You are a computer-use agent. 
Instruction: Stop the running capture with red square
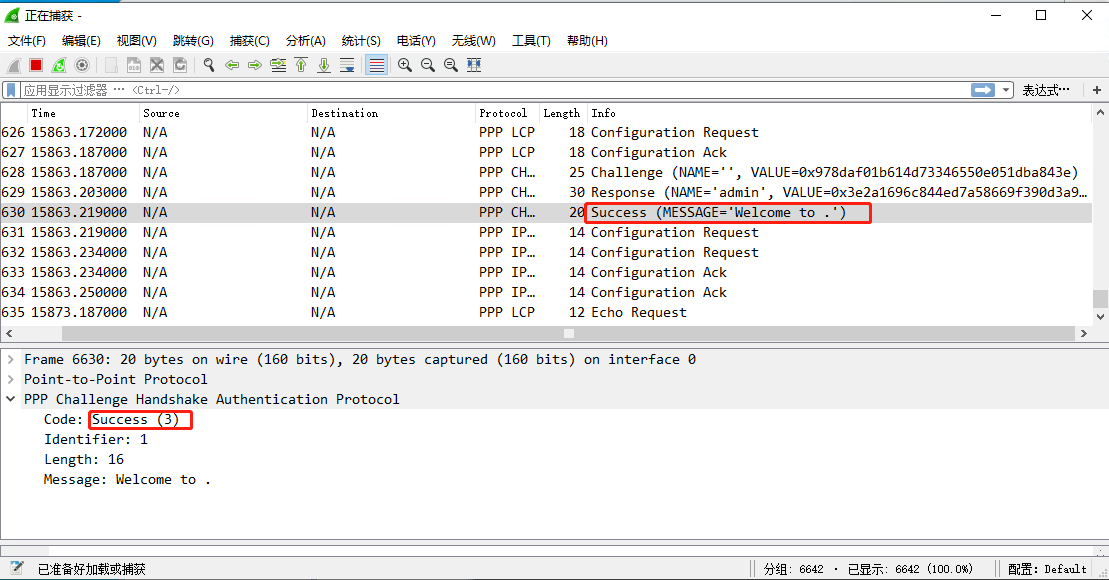click(36, 65)
